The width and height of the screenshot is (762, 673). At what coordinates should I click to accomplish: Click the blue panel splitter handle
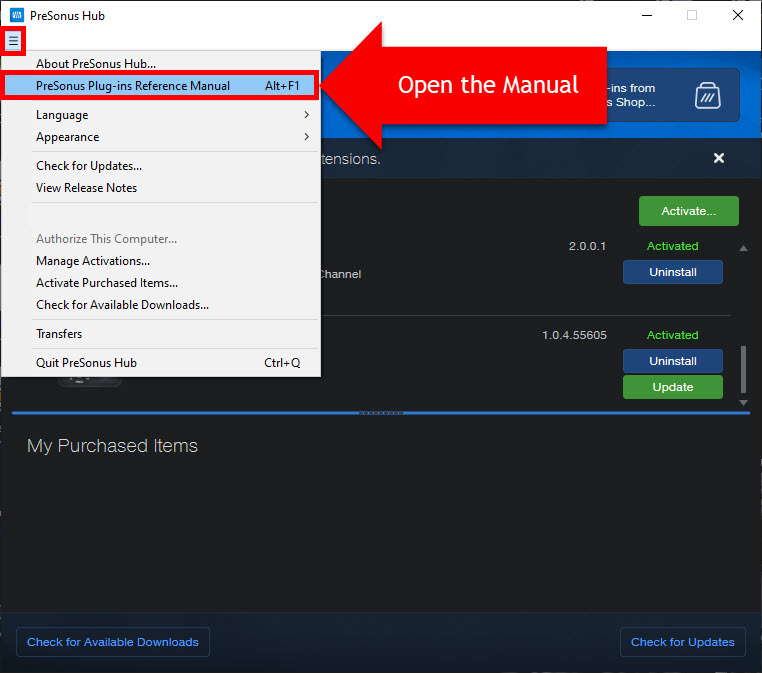[380, 412]
